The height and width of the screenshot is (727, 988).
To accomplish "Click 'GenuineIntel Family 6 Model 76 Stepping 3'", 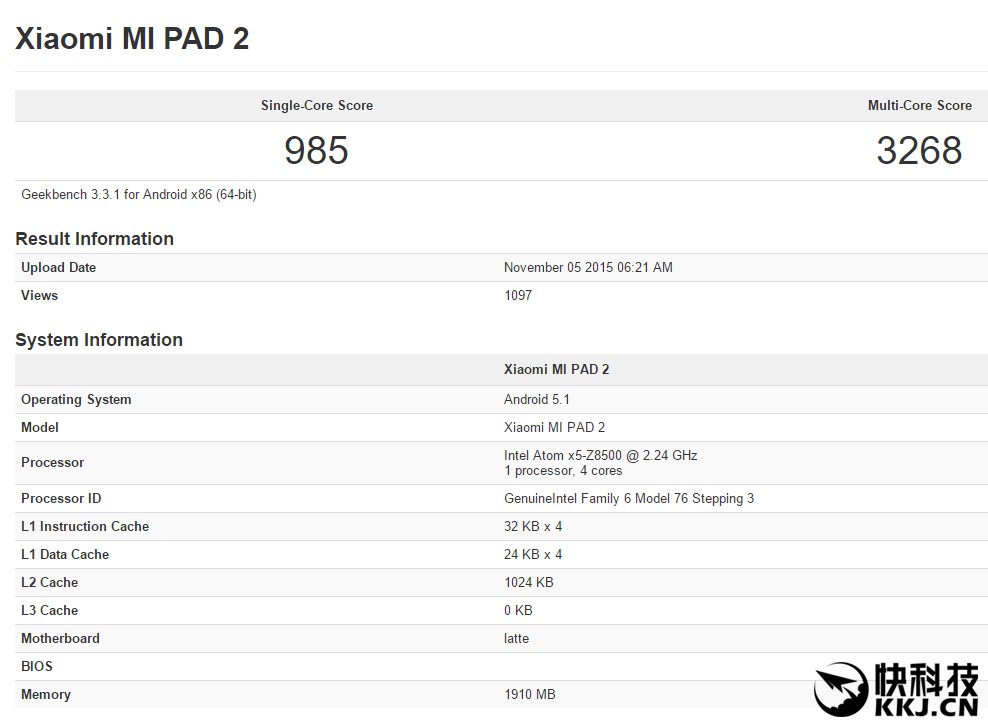I will click(x=629, y=498).
